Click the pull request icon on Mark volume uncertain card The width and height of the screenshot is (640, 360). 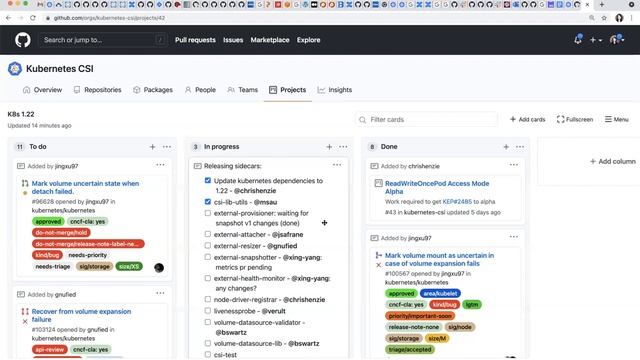pyautogui.click(x=25, y=184)
